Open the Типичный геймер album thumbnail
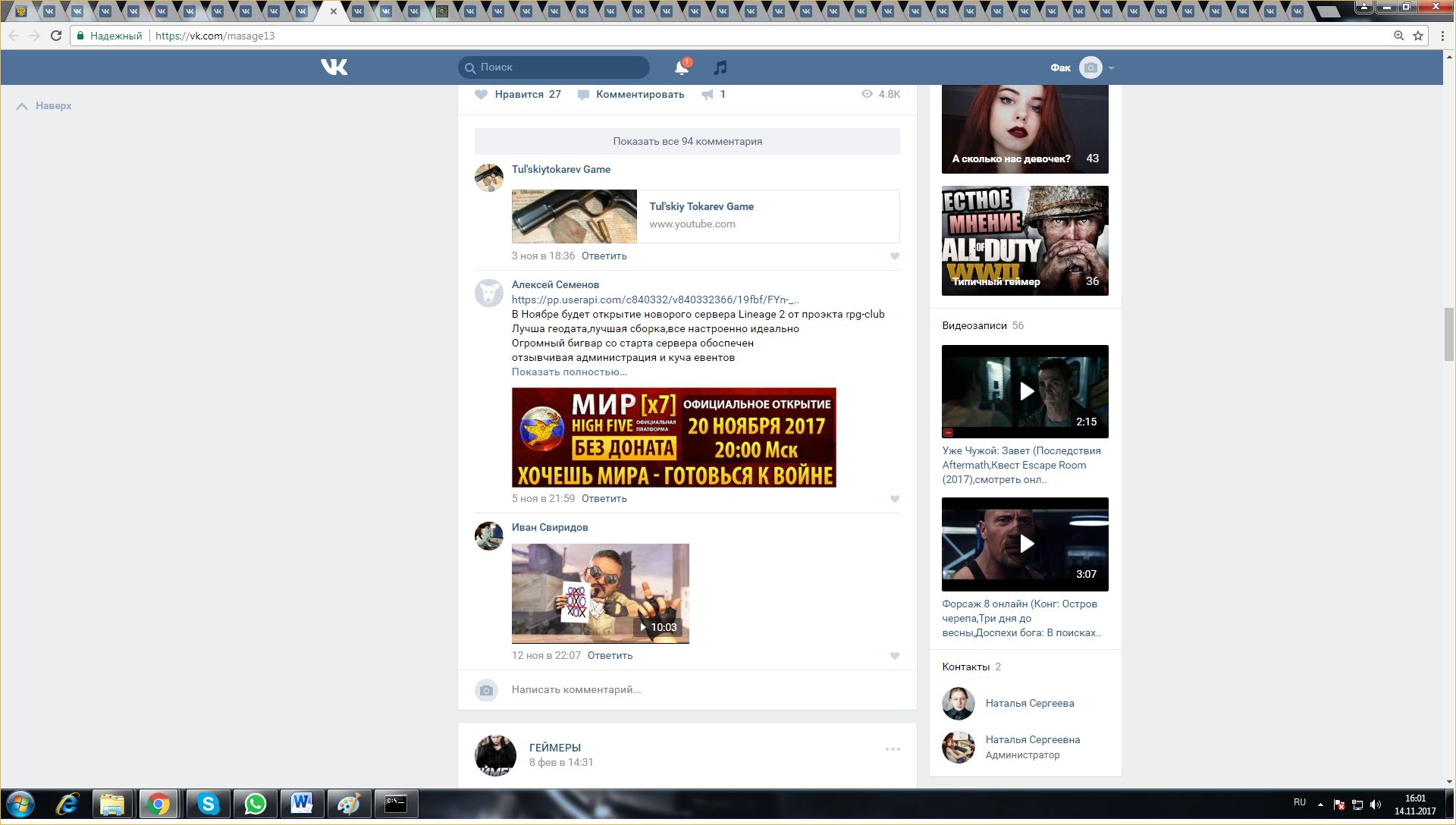The height and width of the screenshot is (825, 1456). [x=1025, y=241]
